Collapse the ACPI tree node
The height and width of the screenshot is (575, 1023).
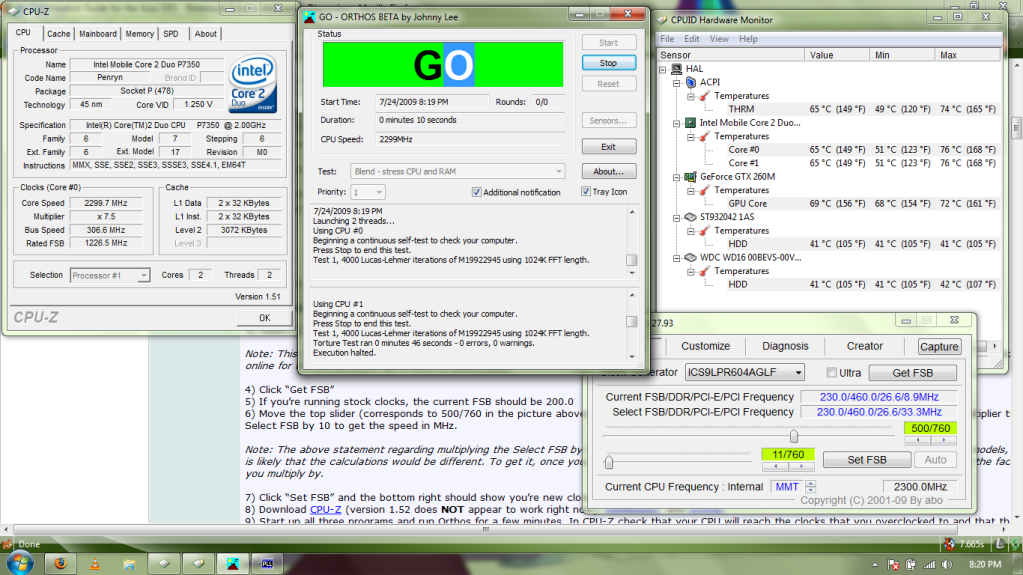pyautogui.click(x=677, y=82)
